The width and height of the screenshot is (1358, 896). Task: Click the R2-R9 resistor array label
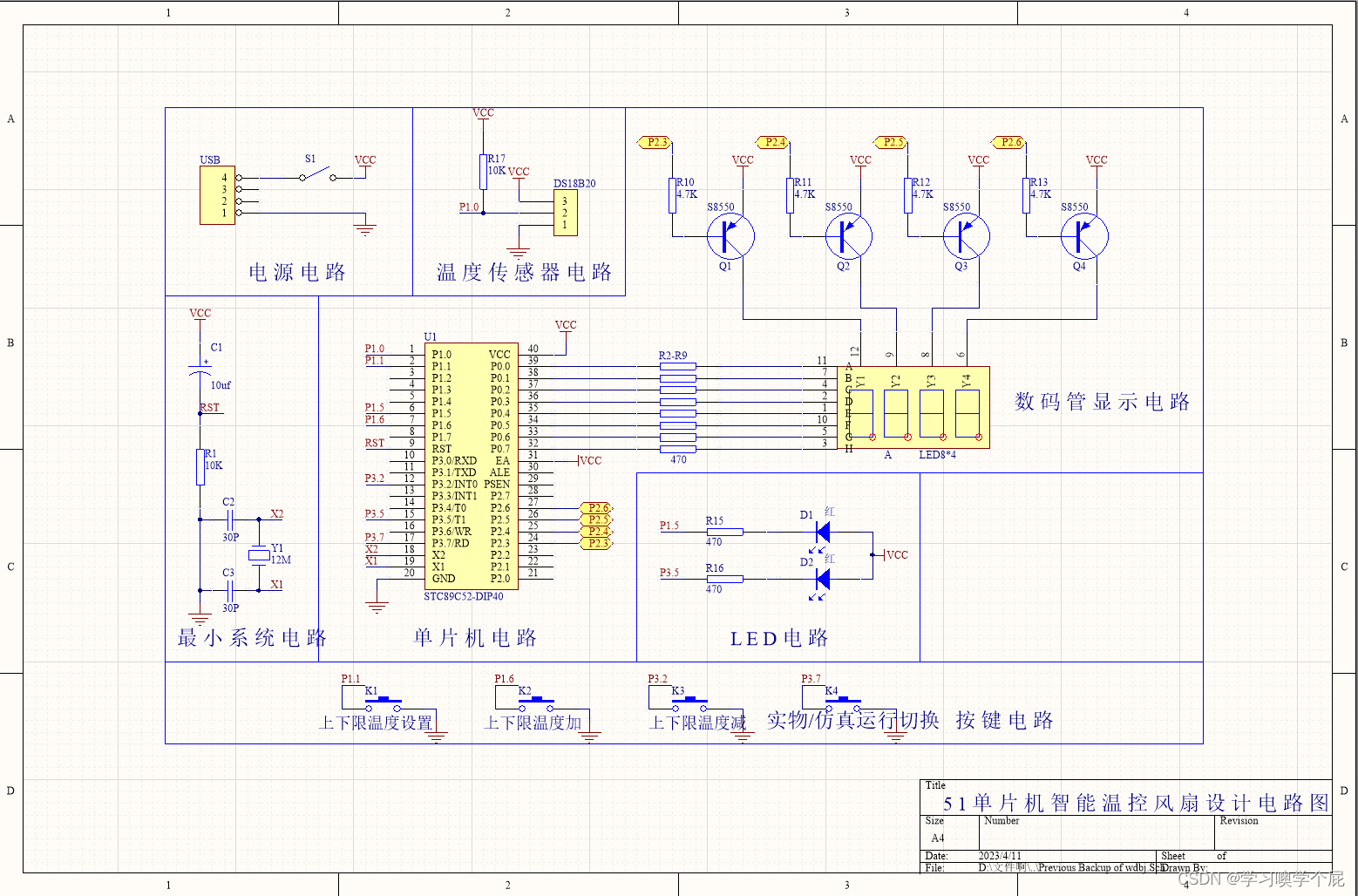[x=673, y=356]
